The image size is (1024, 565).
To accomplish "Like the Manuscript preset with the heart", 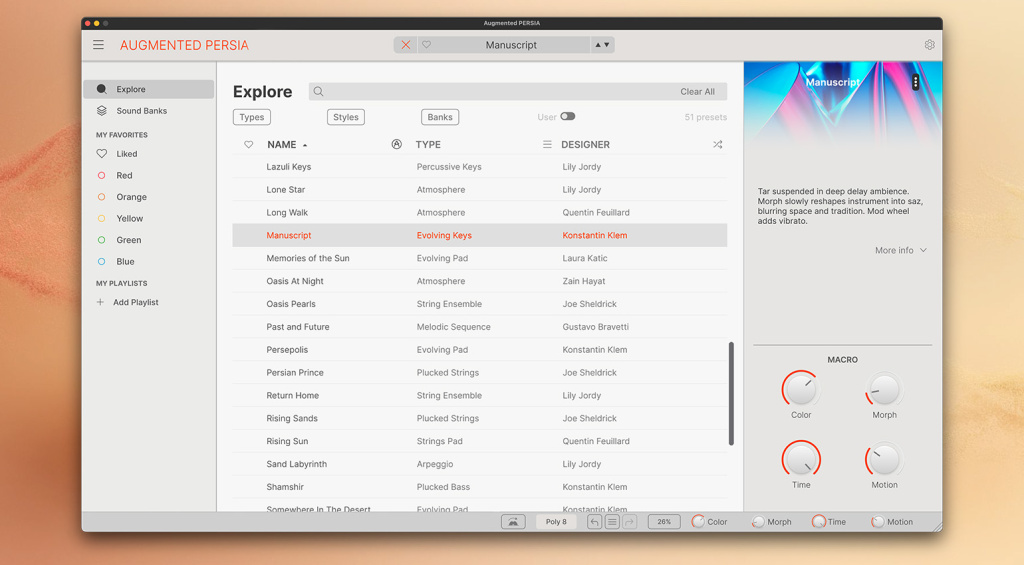I will (x=427, y=45).
